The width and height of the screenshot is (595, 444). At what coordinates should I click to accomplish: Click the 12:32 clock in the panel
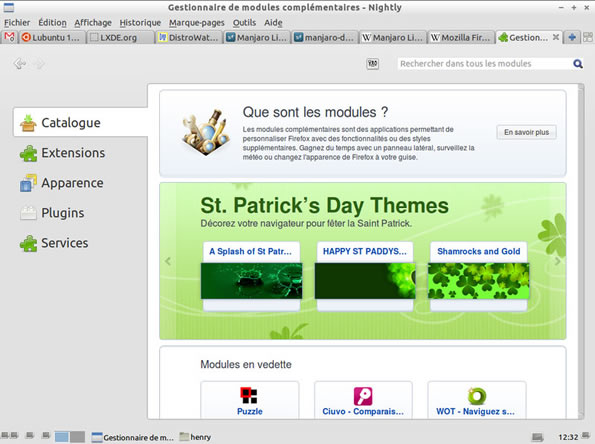[568, 437]
